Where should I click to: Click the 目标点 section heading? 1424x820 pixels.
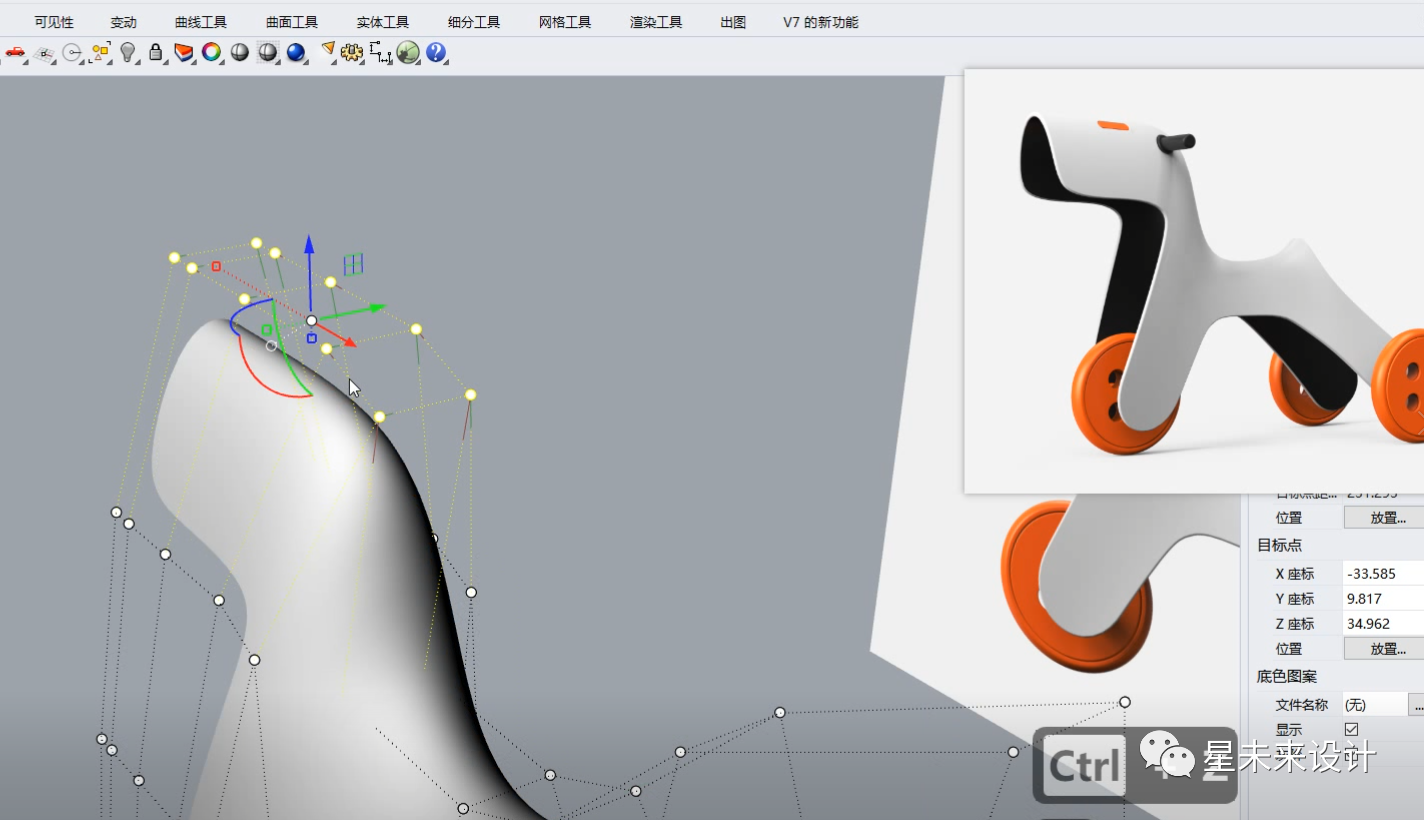1280,545
